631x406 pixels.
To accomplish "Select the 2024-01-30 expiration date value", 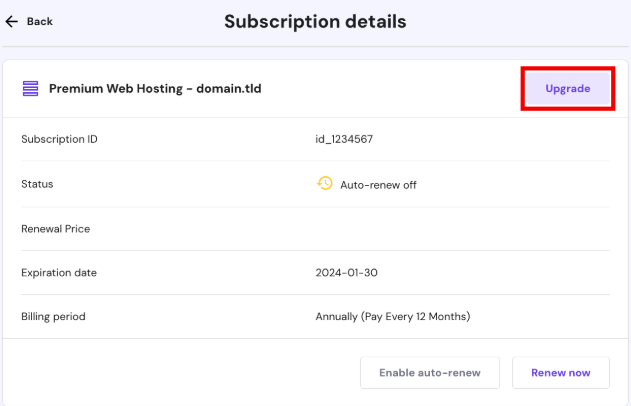I will tap(346, 272).
